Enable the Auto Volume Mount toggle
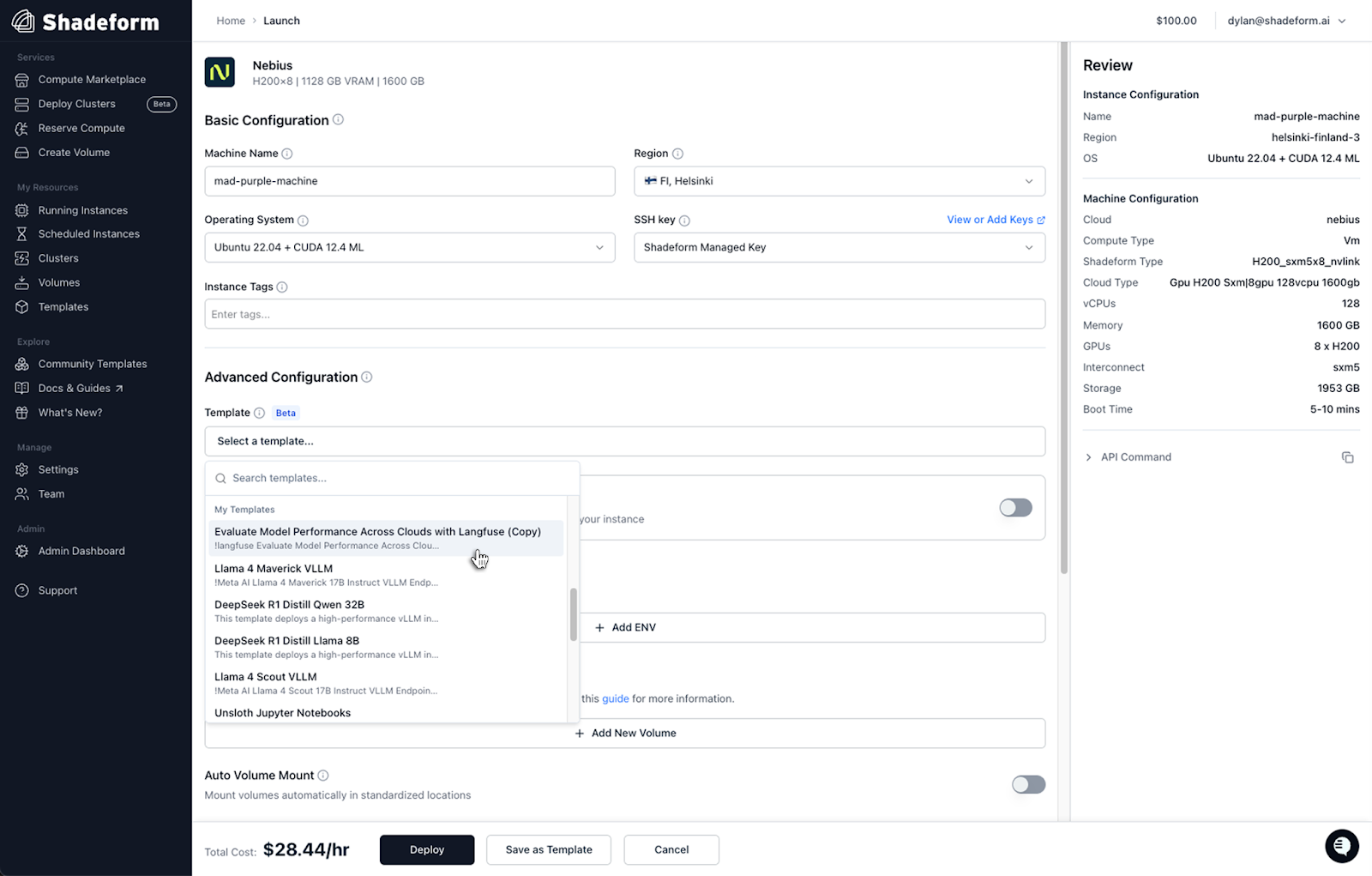Image resolution: width=1372 pixels, height=876 pixels. point(1027,784)
